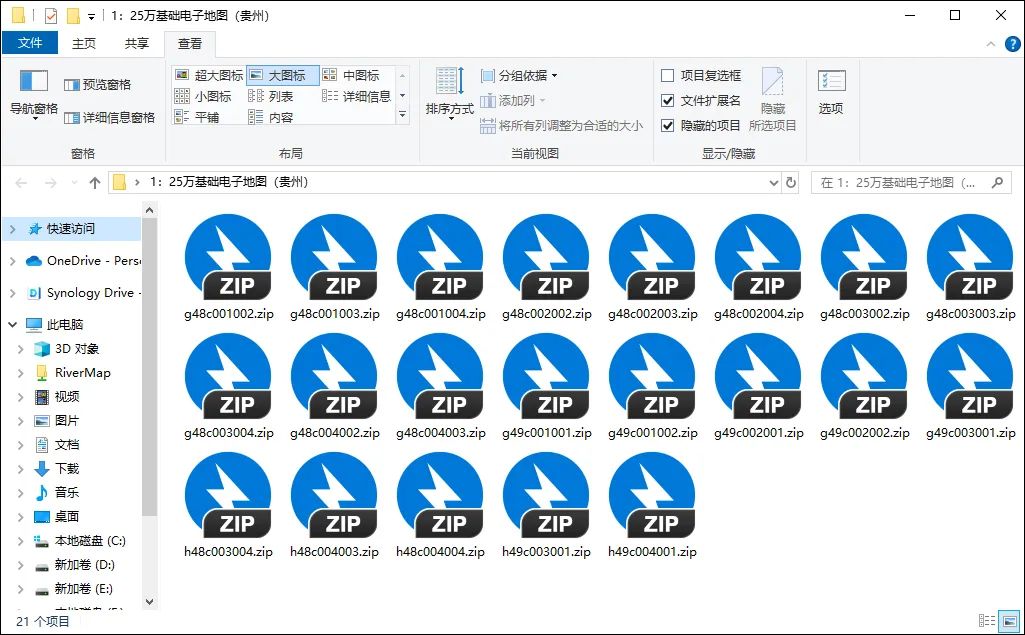Uncheck 隐藏的项目 checkbox
The height and width of the screenshot is (635, 1025).
(x=667, y=126)
